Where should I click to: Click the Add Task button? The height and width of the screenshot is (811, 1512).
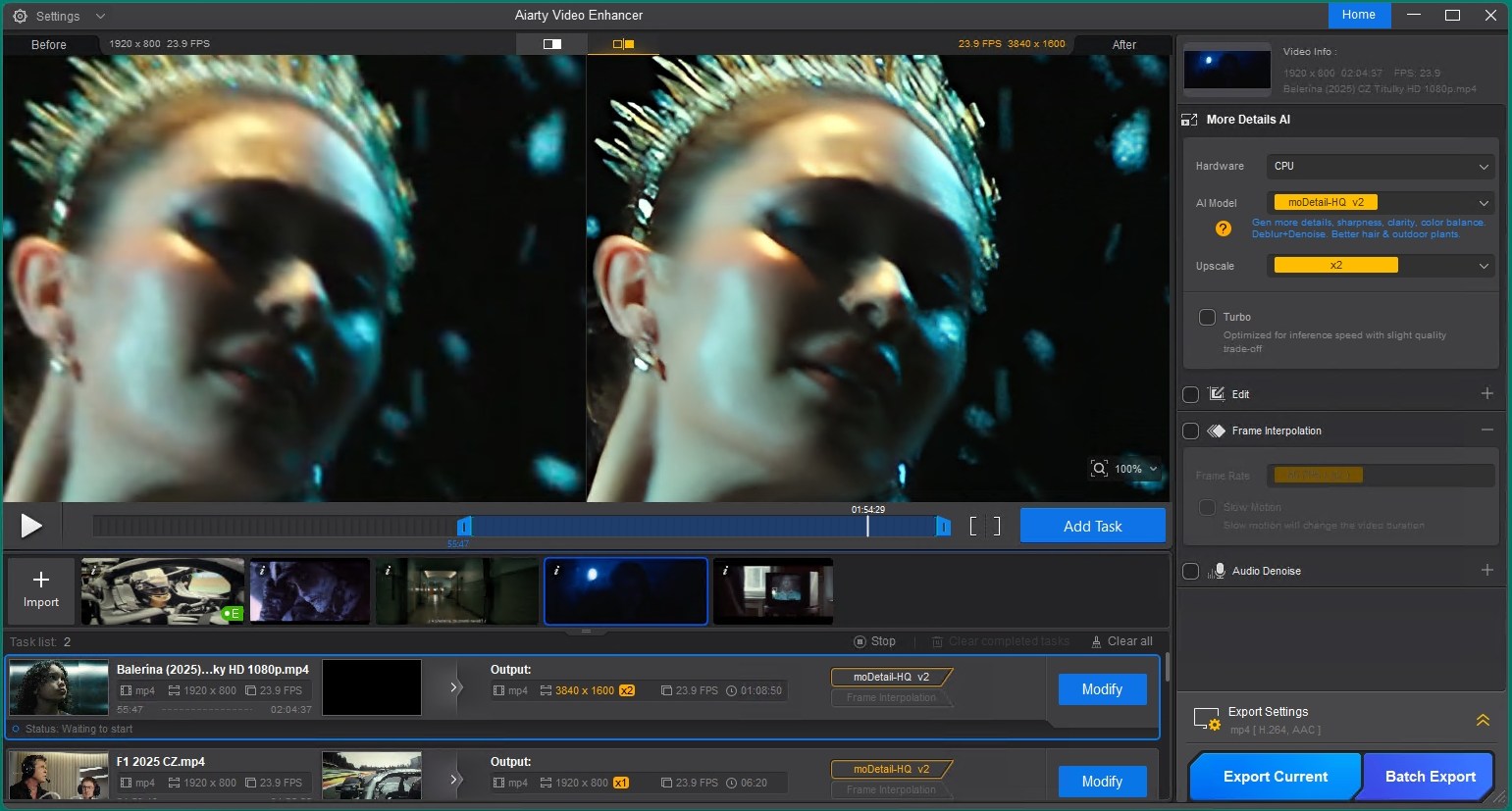point(1092,526)
